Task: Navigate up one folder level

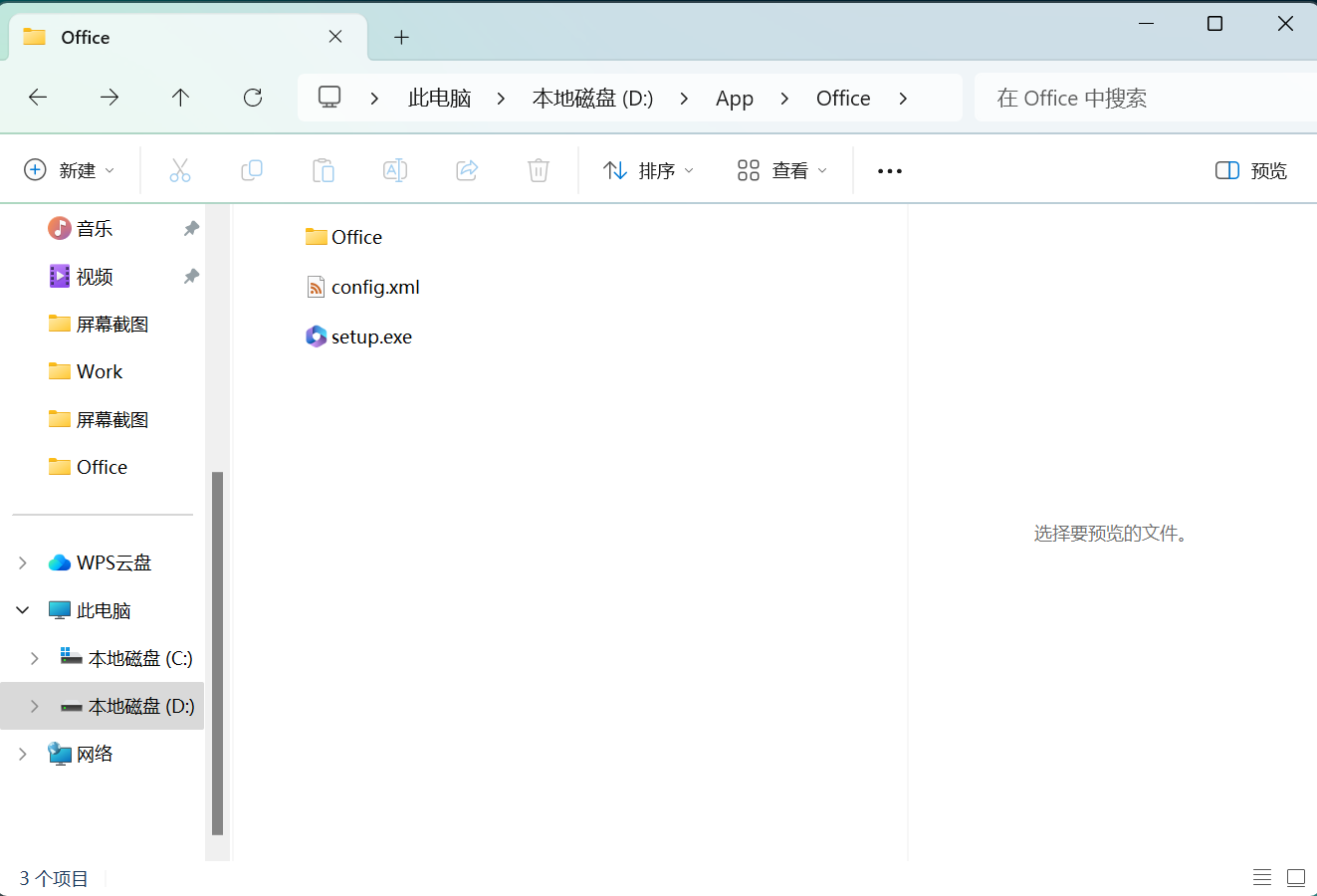Action: 180,98
